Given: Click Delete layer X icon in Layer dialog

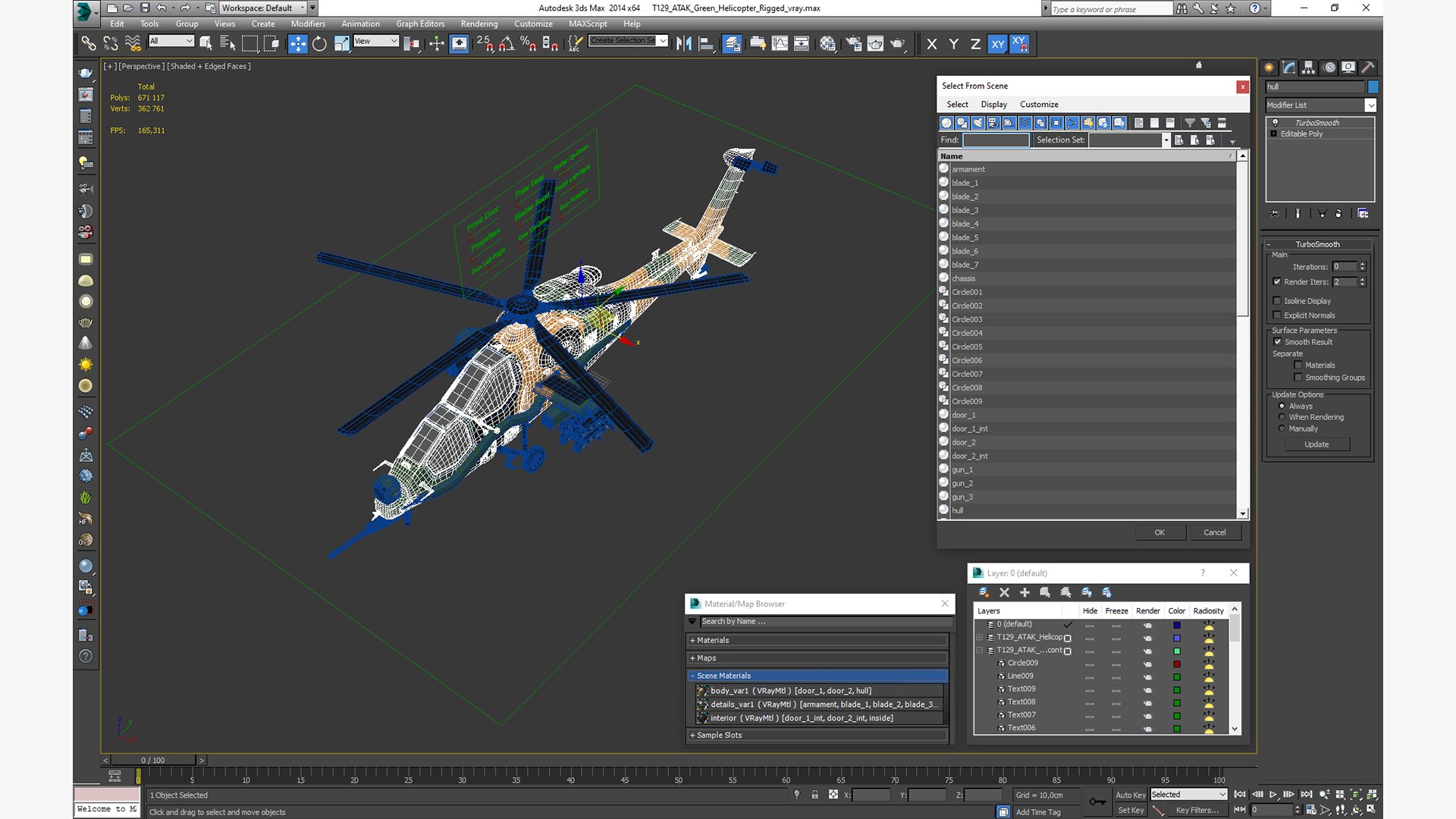Looking at the screenshot, I should [1004, 592].
